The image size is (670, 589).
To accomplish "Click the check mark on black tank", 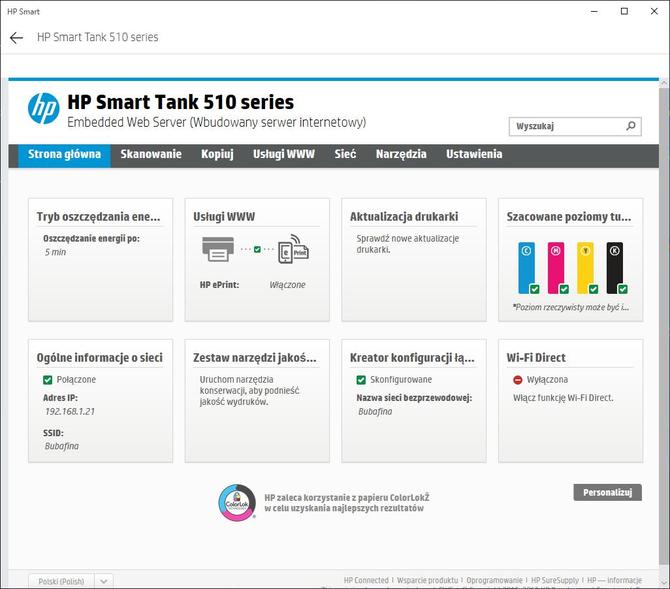I will [623, 289].
